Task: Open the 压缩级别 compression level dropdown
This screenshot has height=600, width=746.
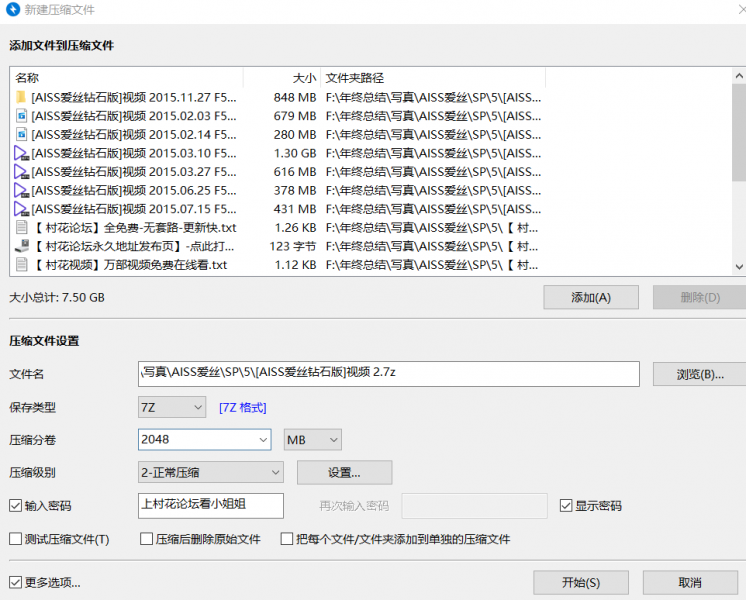Action: [x=211, y=472]
